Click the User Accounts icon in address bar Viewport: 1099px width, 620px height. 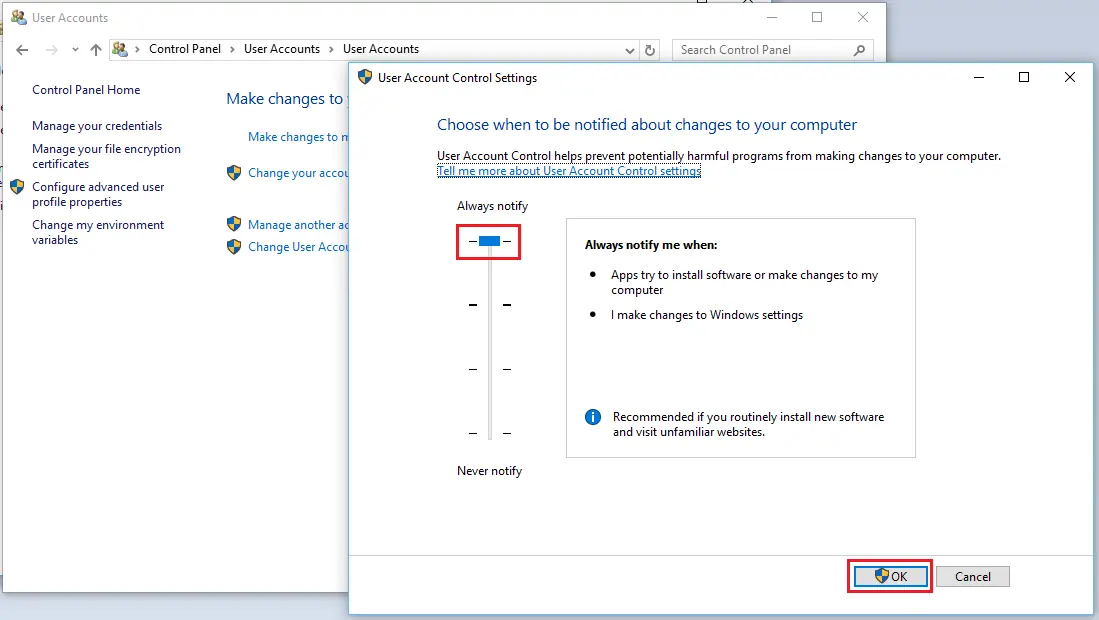tap(120, 49)
